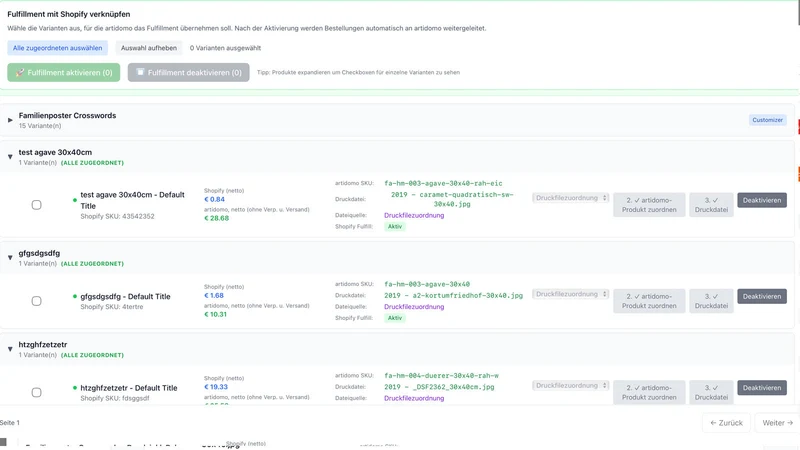
Task: Tick checkbox for htzghfzetzetr Default Title
Action: [36, 392]
